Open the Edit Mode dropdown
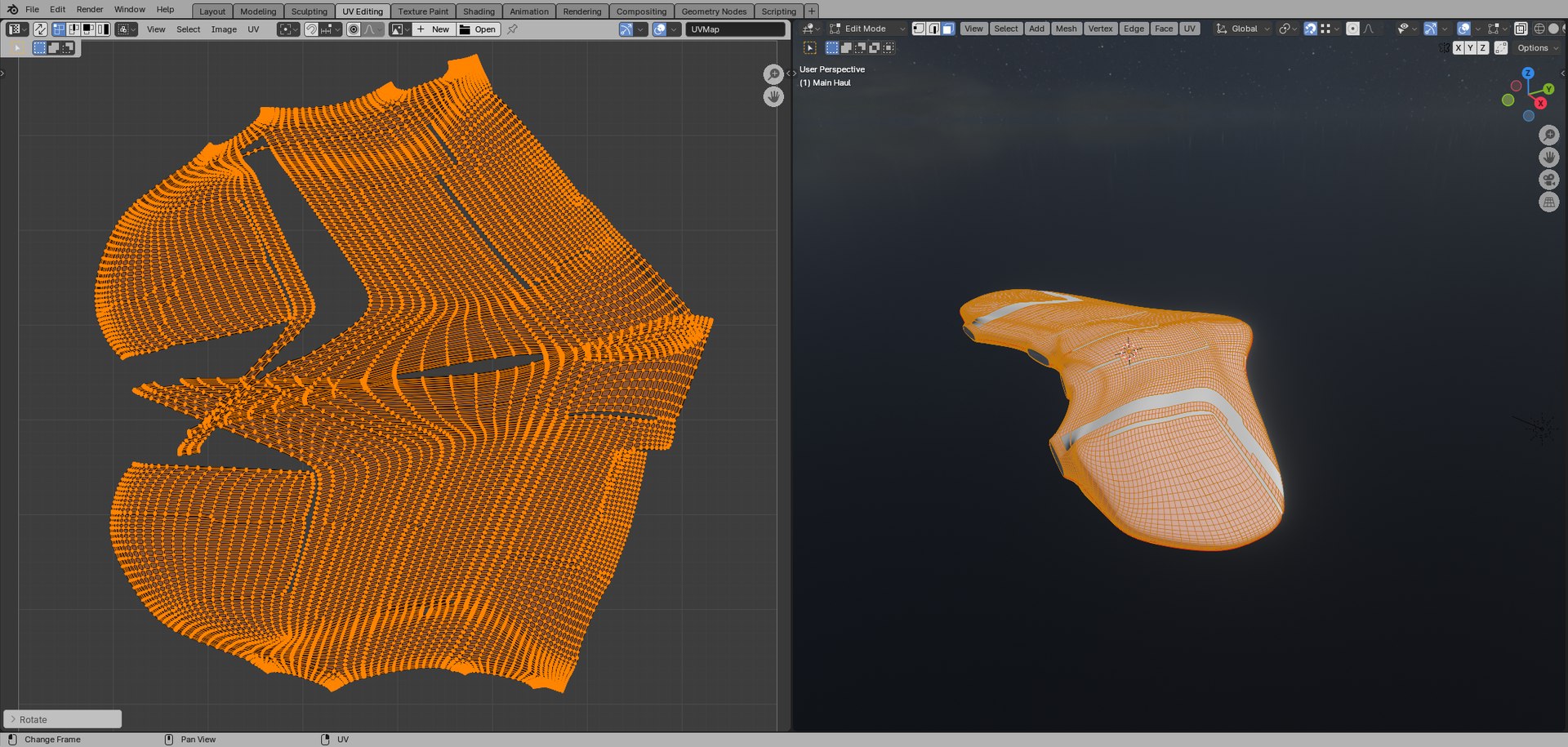The width and height of the screenshot is (1568, 747). [x=866, y=29]
